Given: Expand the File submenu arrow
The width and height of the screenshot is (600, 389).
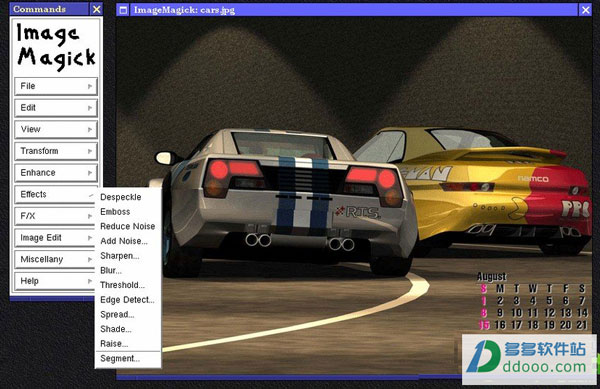Looking at the screenshot, I should 90,86.
